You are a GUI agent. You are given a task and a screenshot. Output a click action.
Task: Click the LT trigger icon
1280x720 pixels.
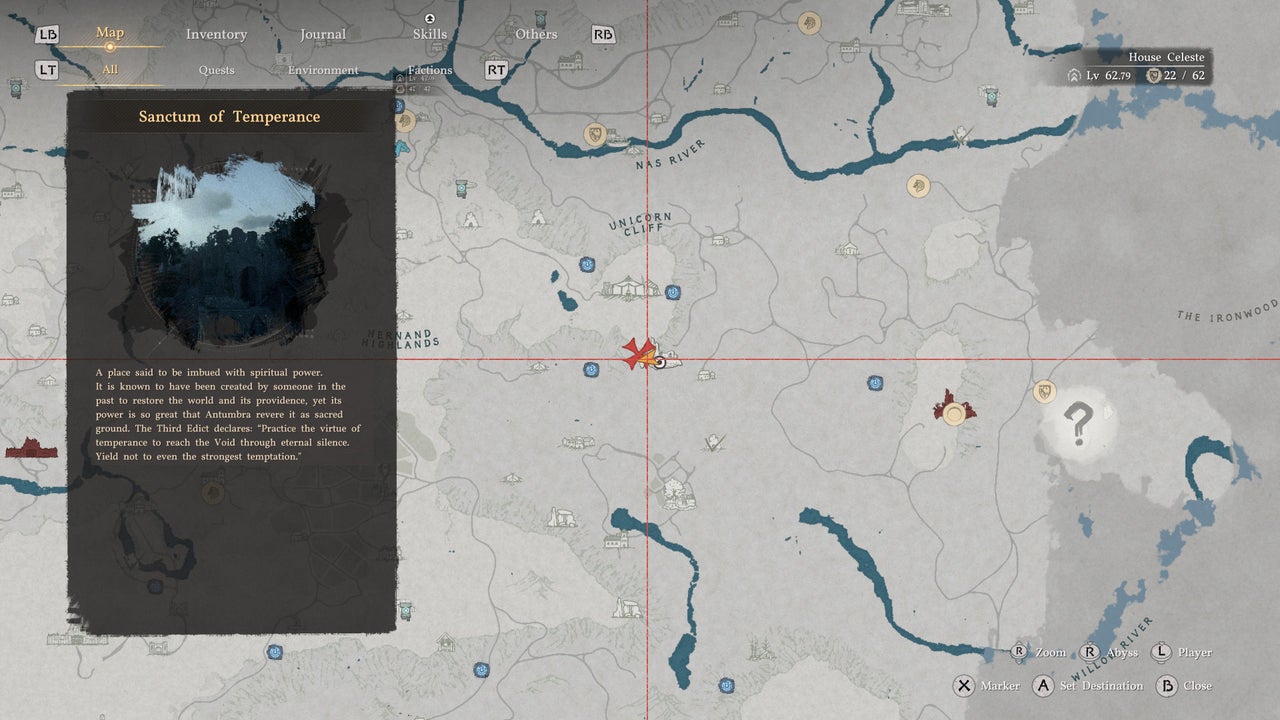coord(47,70)
